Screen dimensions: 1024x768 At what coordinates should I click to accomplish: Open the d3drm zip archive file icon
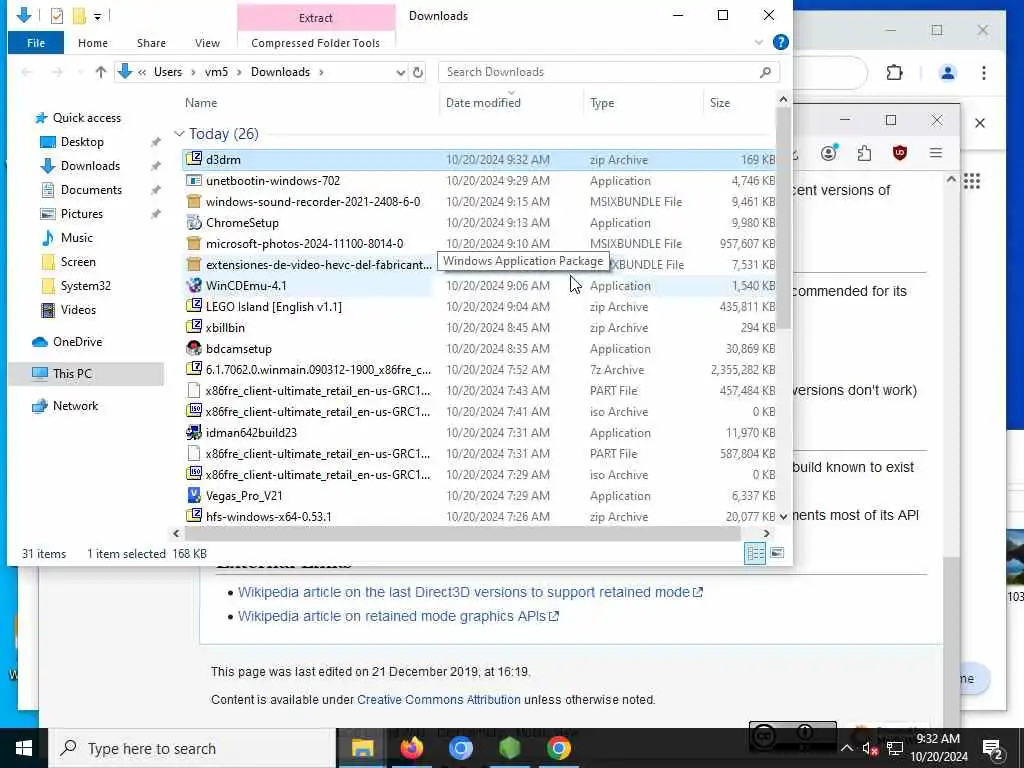(x=193, y=159)
